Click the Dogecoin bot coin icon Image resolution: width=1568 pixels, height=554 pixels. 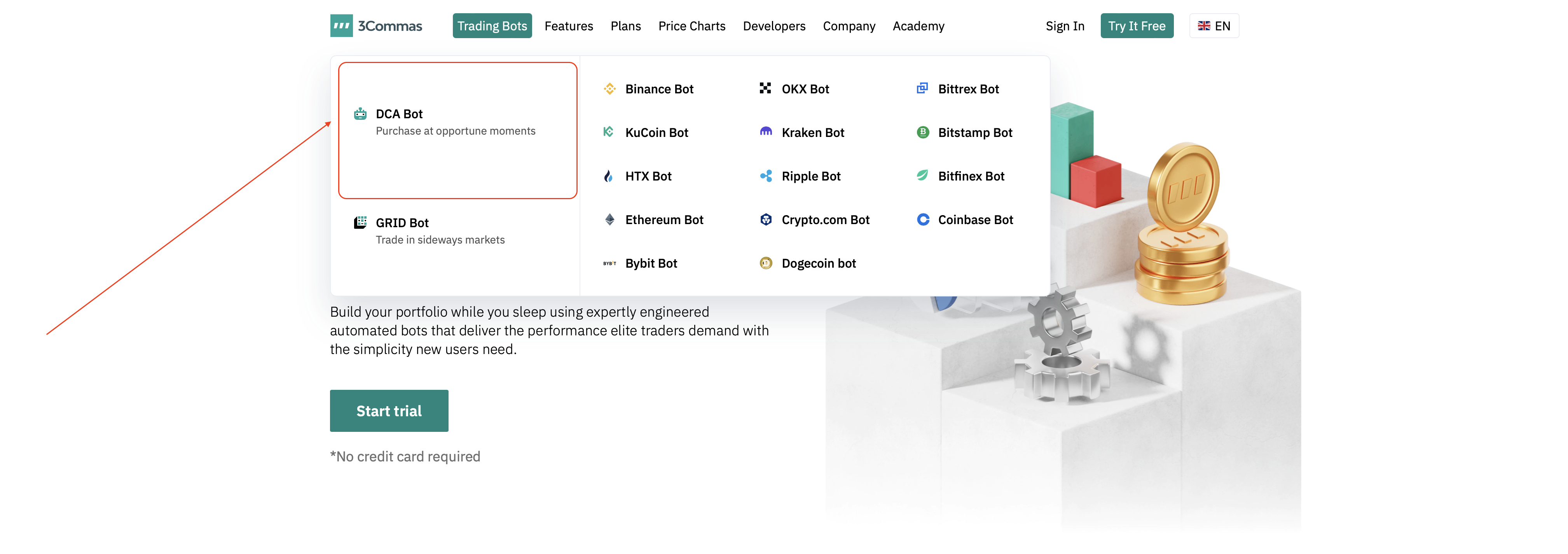pos(766,263)
